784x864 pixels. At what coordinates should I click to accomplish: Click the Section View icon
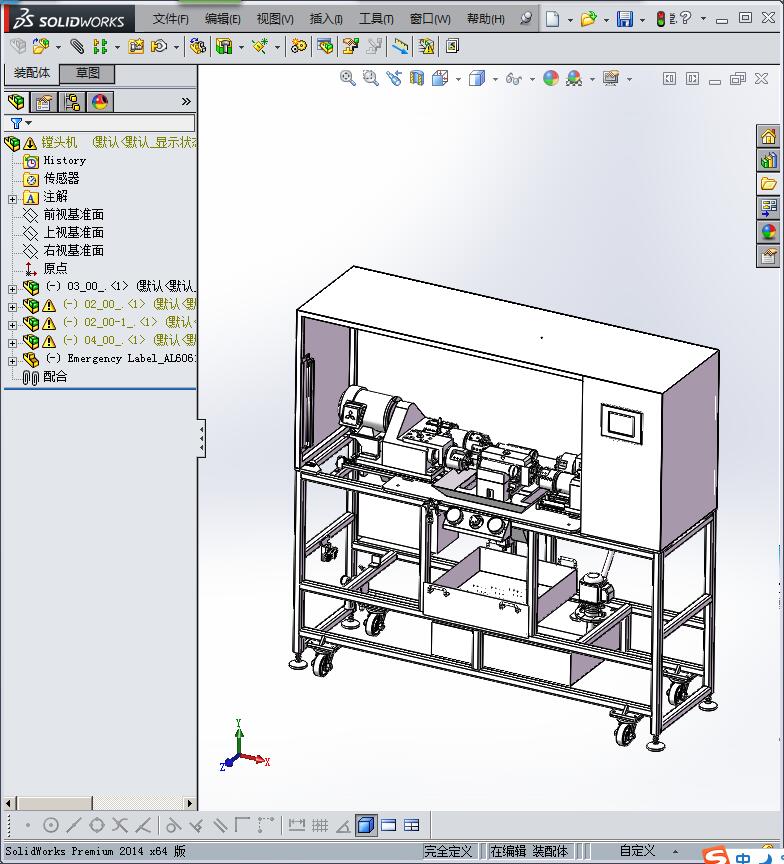pos(417,78)
